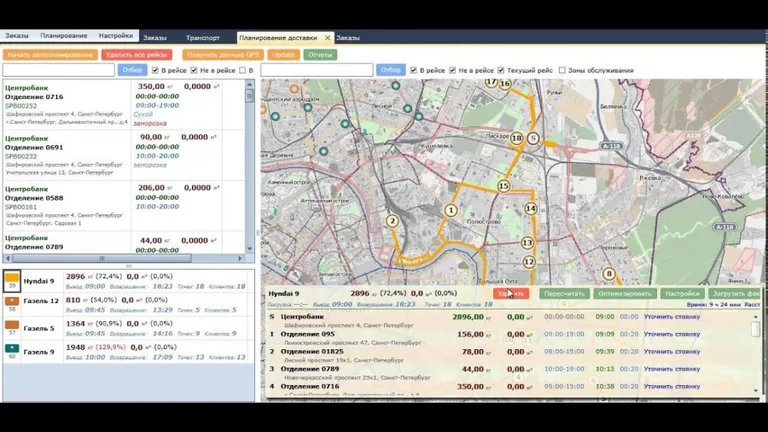Click map stop marker number 8
Viewport: 768px width, 432px height.
(608, 274)
